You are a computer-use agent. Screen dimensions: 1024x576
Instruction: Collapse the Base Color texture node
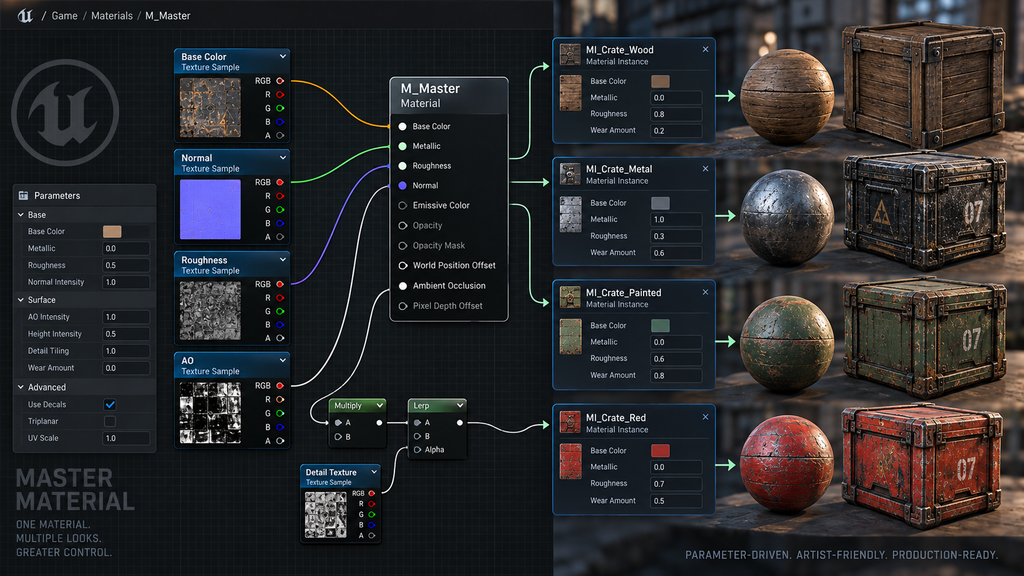283,57
